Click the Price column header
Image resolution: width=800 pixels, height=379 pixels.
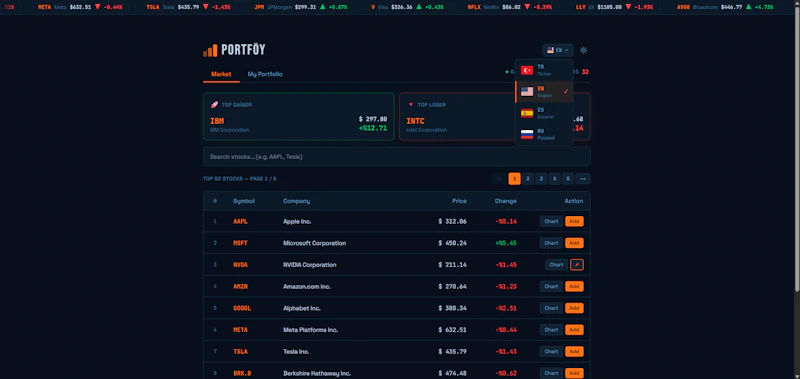459,201
